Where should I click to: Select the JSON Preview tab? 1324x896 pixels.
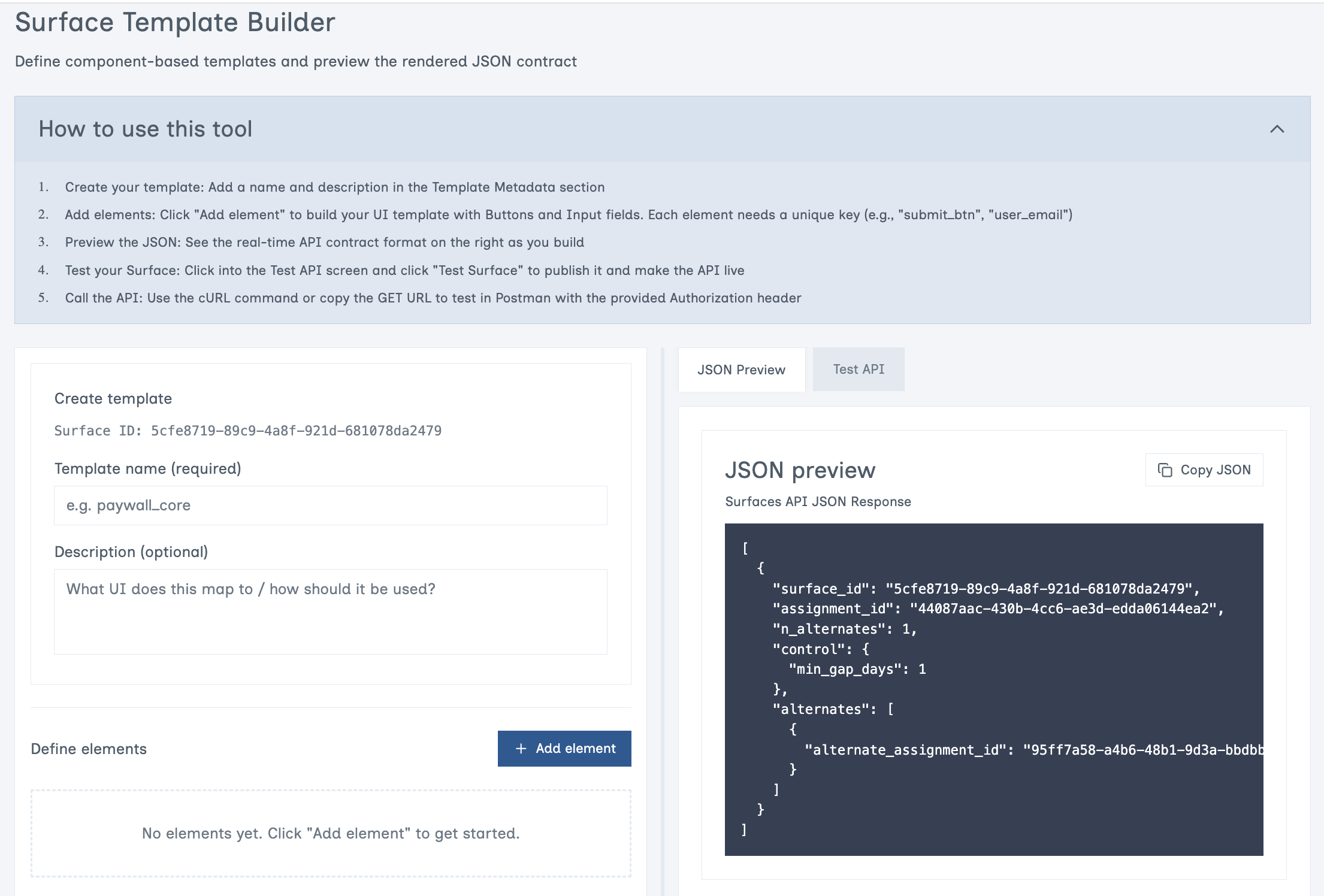click(x=741, y=369)
